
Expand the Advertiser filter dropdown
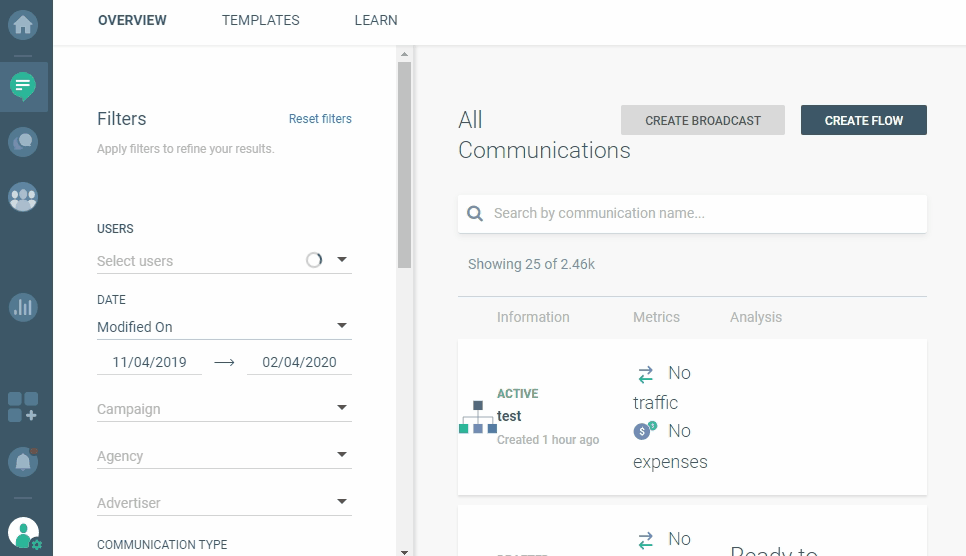342,502
